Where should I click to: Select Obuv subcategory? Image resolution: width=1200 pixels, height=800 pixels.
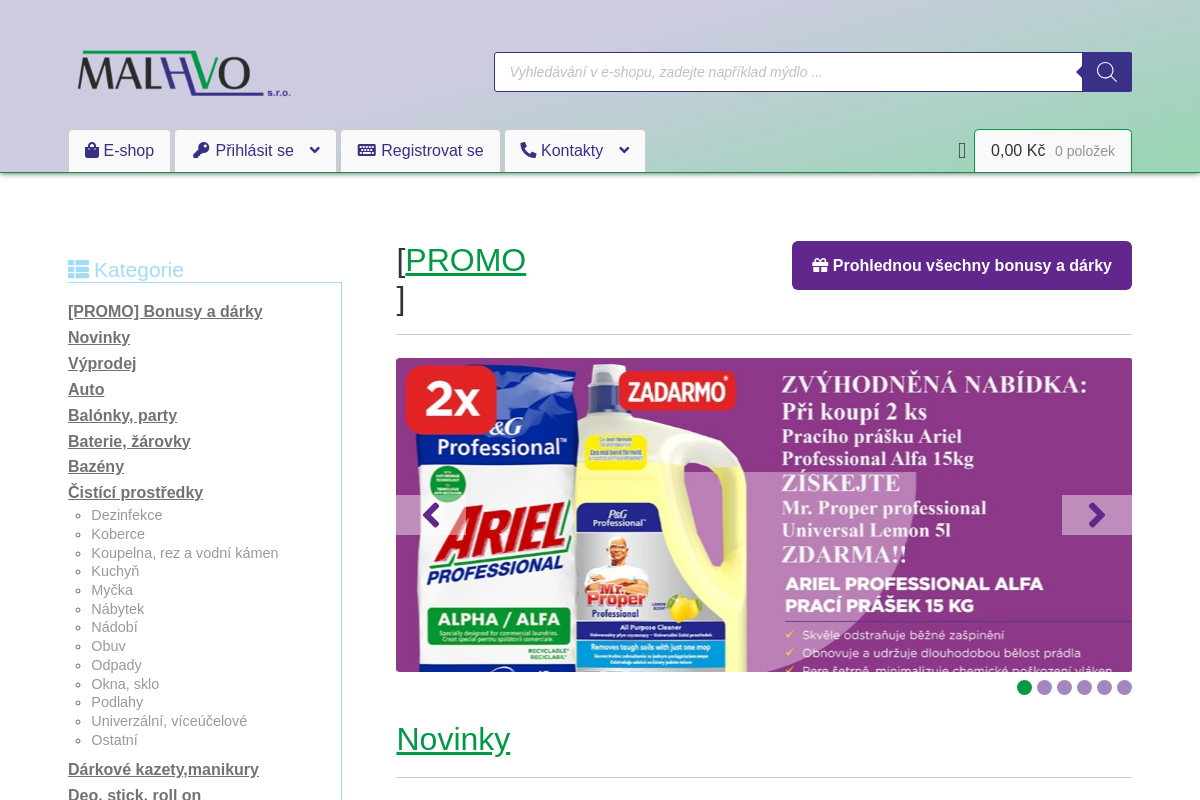[108, 646]
